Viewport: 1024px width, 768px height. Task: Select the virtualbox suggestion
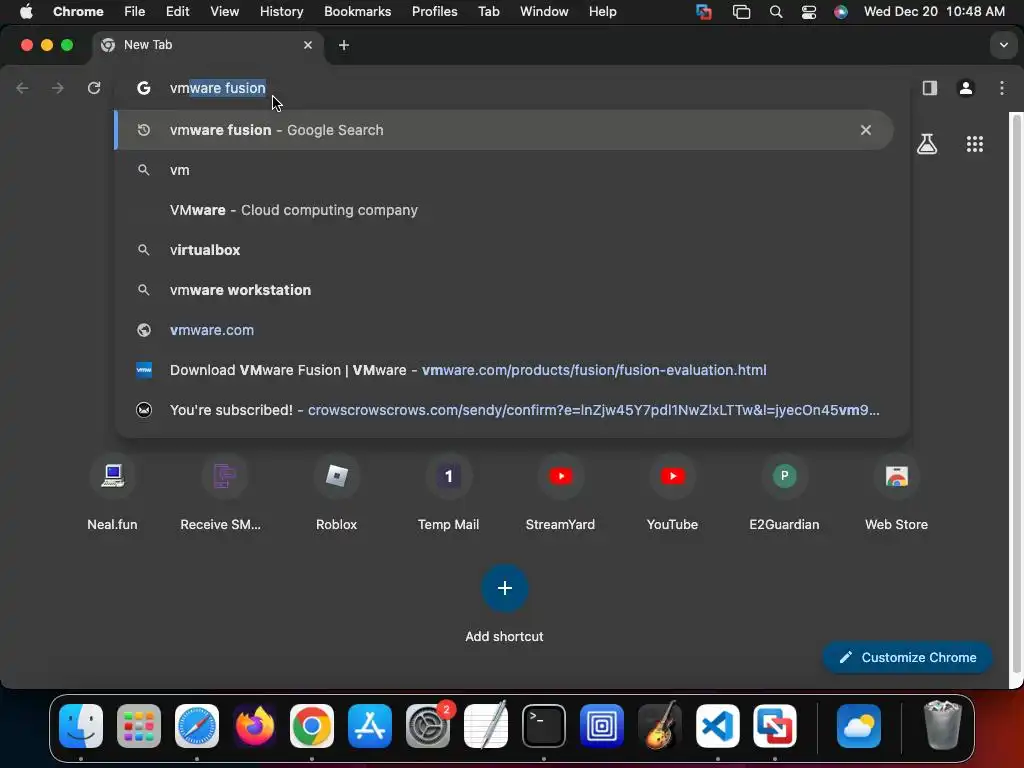(504, 250)
